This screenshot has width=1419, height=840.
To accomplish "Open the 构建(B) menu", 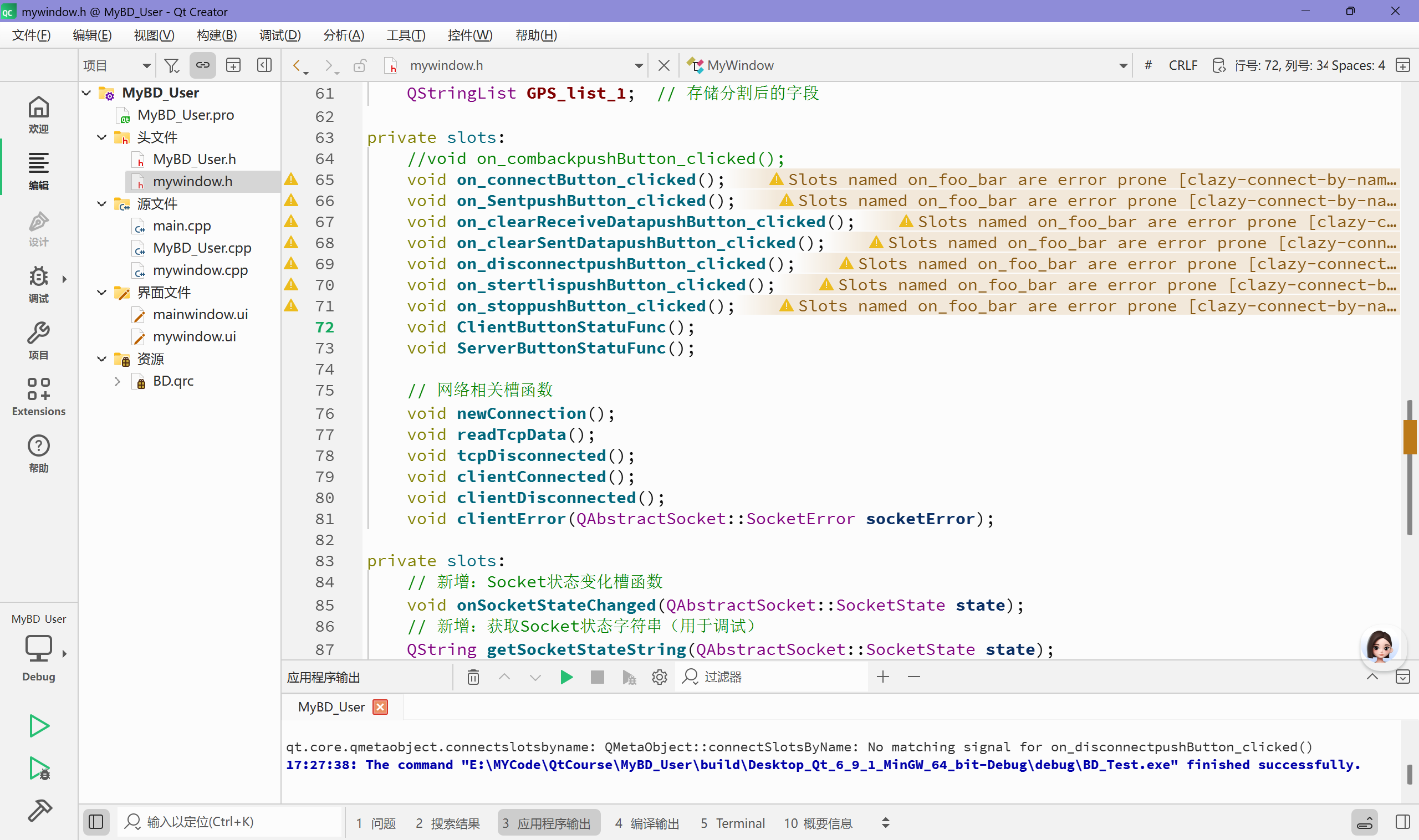I will tap(216, 35).
